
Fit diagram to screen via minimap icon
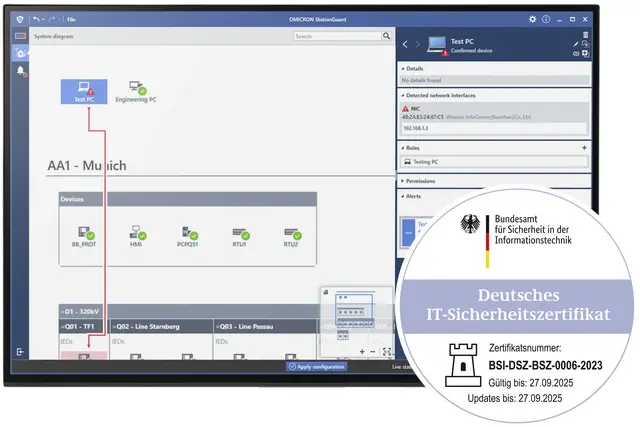click(x=387, y=351)
